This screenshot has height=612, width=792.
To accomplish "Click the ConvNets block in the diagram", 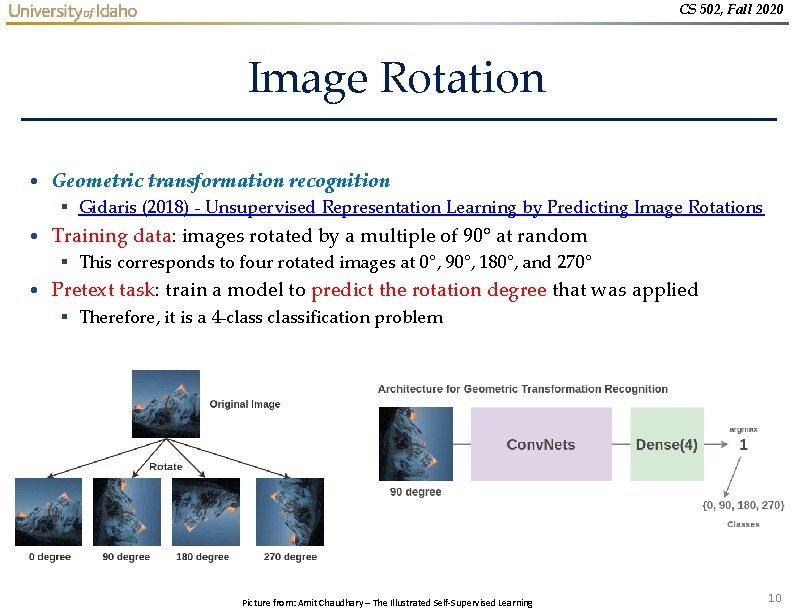I will coord(541,444).
